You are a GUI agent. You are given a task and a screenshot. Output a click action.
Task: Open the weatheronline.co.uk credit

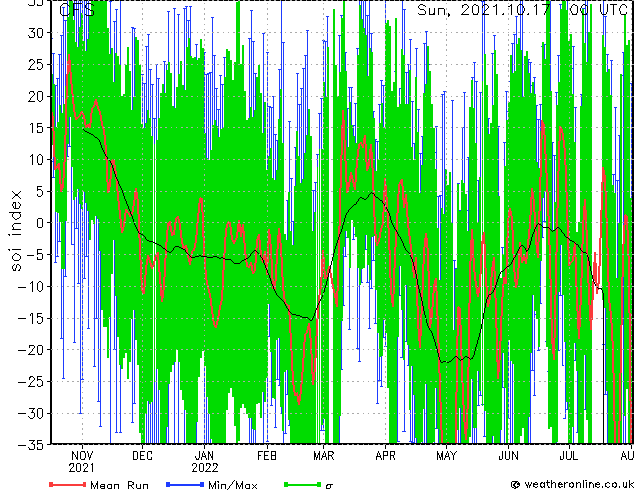click(572, 484)
